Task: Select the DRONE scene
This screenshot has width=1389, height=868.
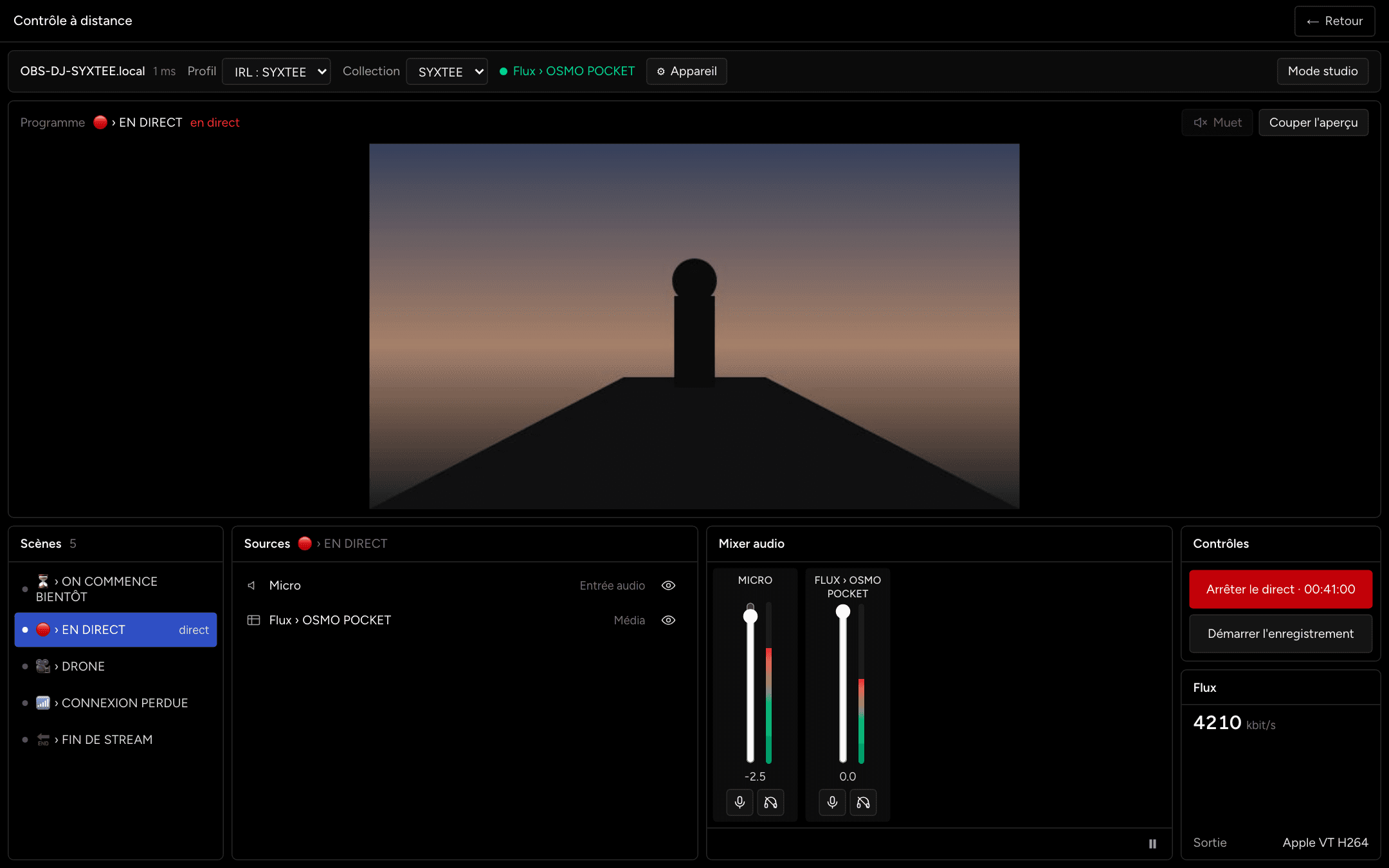Action: pos(115,666)
